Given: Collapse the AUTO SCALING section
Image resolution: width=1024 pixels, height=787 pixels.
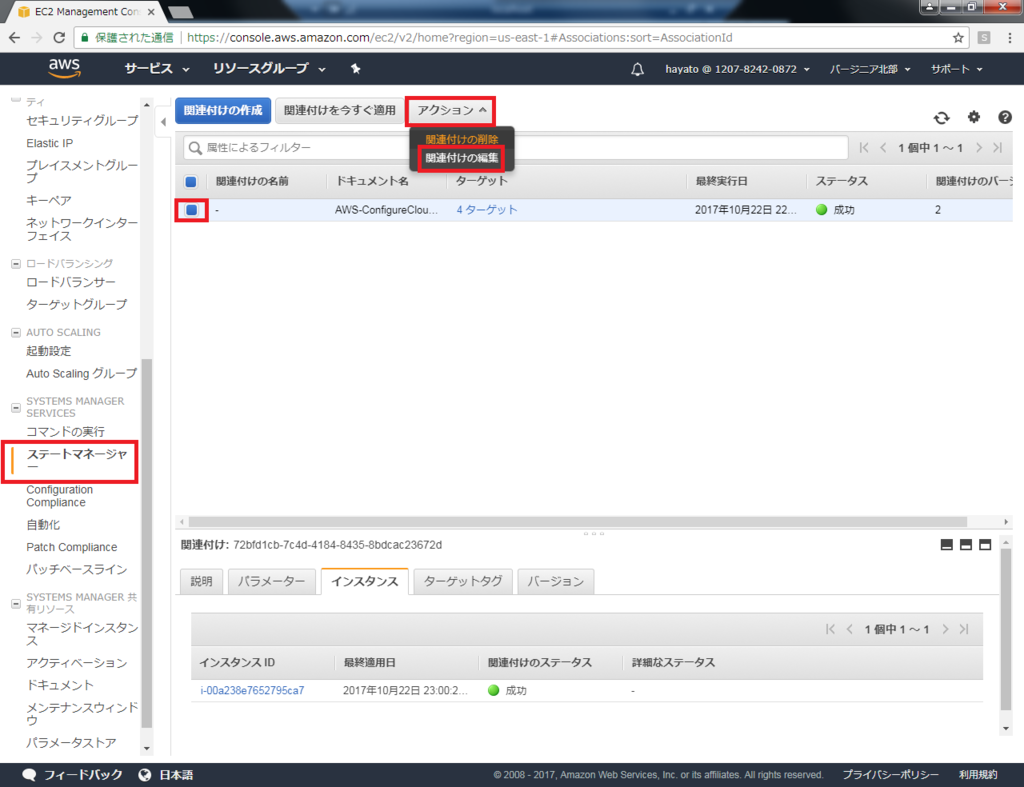Looking at the screenshot, I should click(x=16, y=332).
